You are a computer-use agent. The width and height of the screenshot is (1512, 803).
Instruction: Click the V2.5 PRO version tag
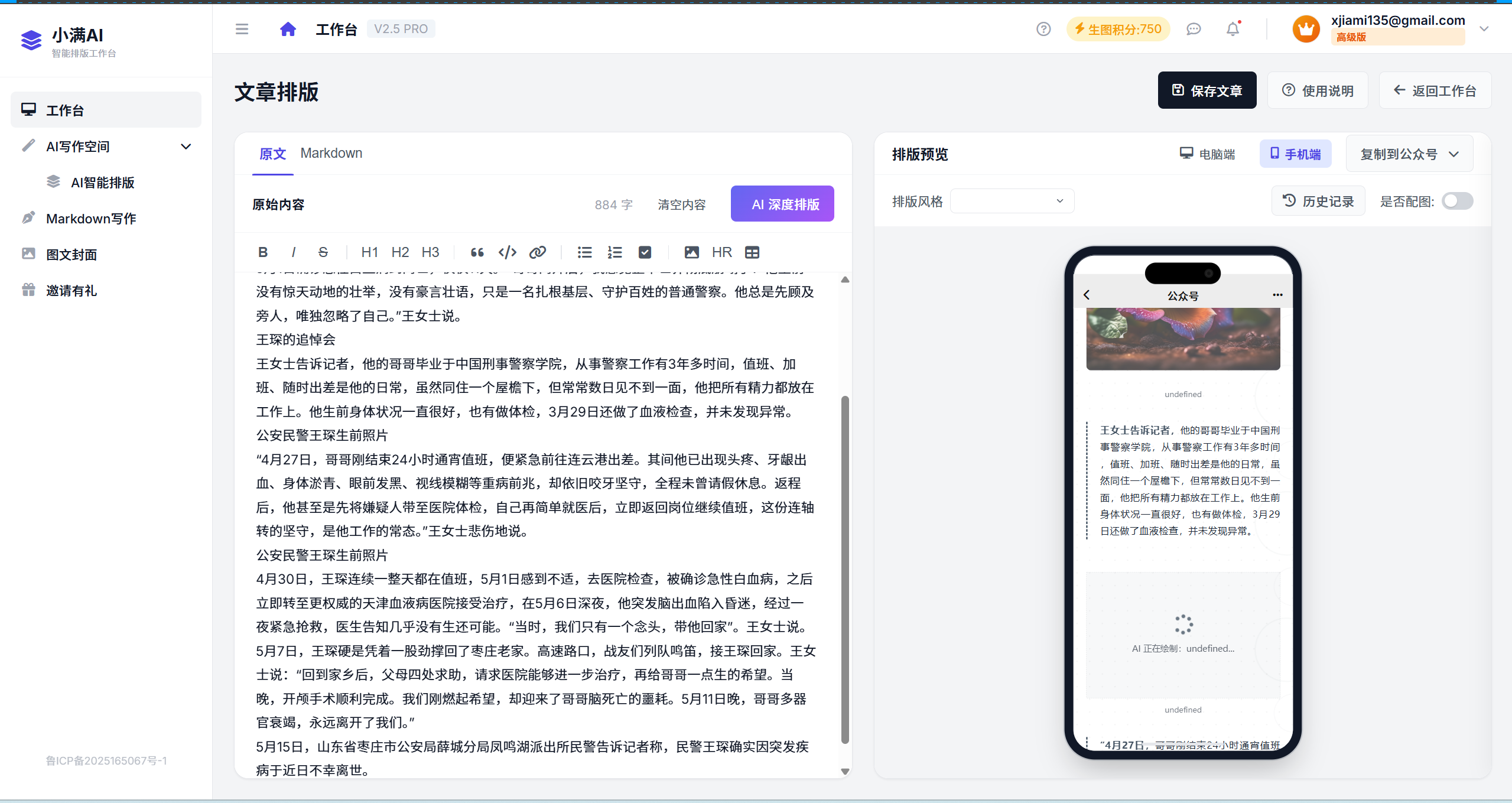click(401, 29)
